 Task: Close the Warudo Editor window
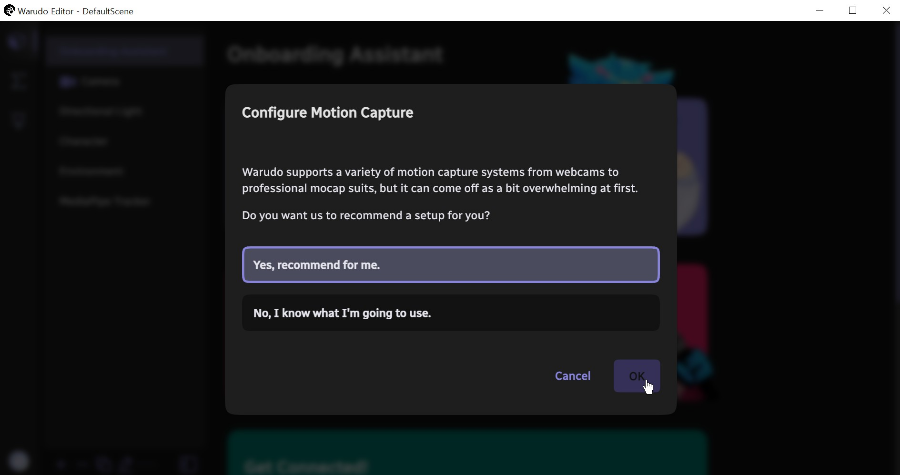[886, 10]
